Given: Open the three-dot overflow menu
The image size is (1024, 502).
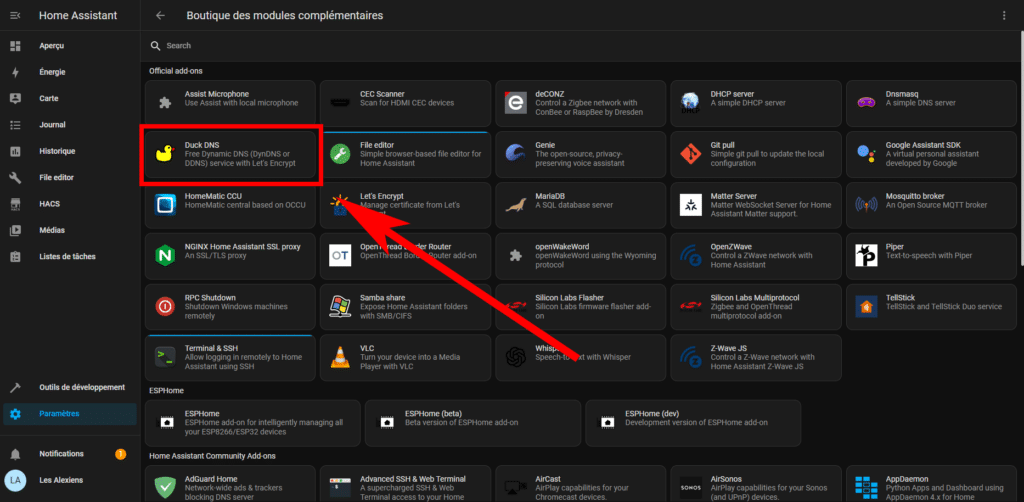Looking at the screenshot, I should tap(1004, 15).
